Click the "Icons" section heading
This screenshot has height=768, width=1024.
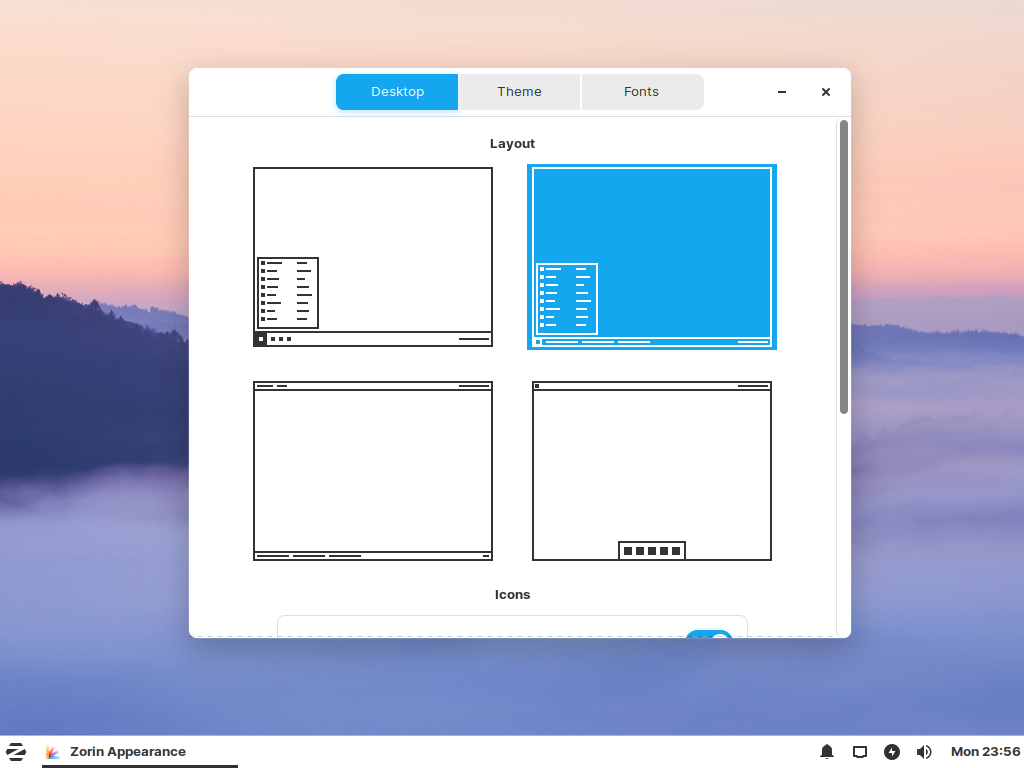[x=512, y=595]
